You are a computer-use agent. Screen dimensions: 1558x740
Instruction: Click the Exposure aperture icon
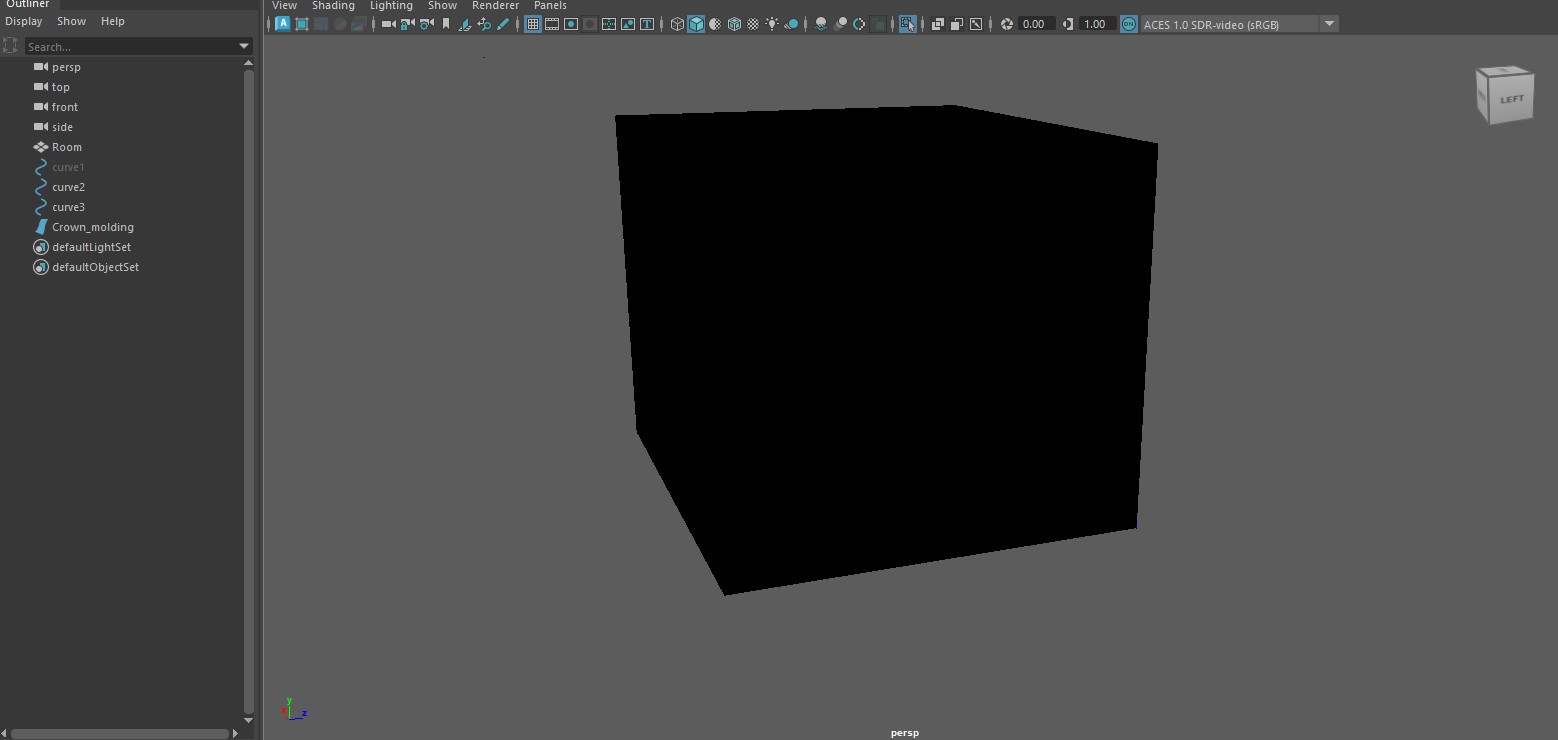(1007, 24)
